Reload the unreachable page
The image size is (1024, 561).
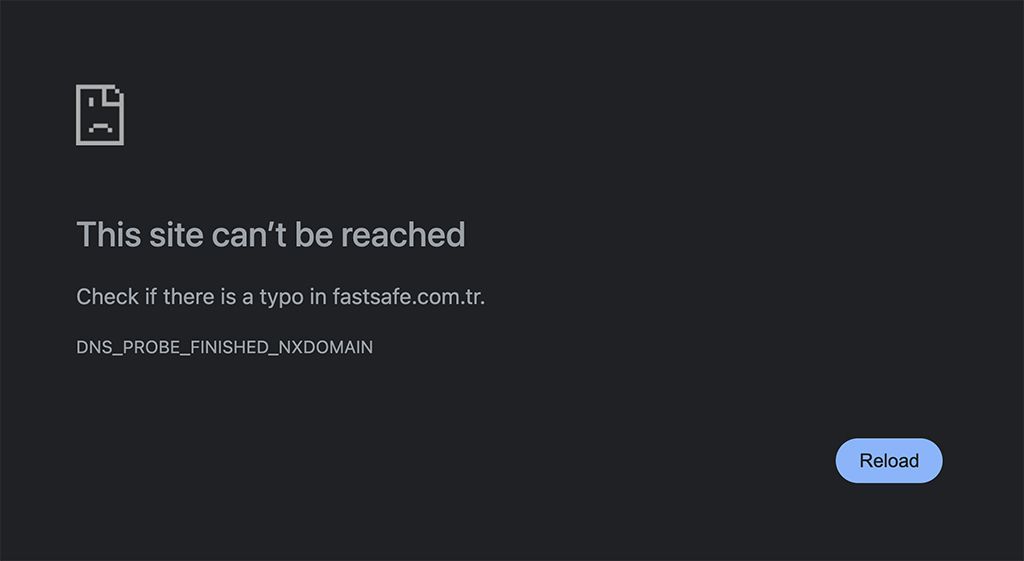click(889, 460)
